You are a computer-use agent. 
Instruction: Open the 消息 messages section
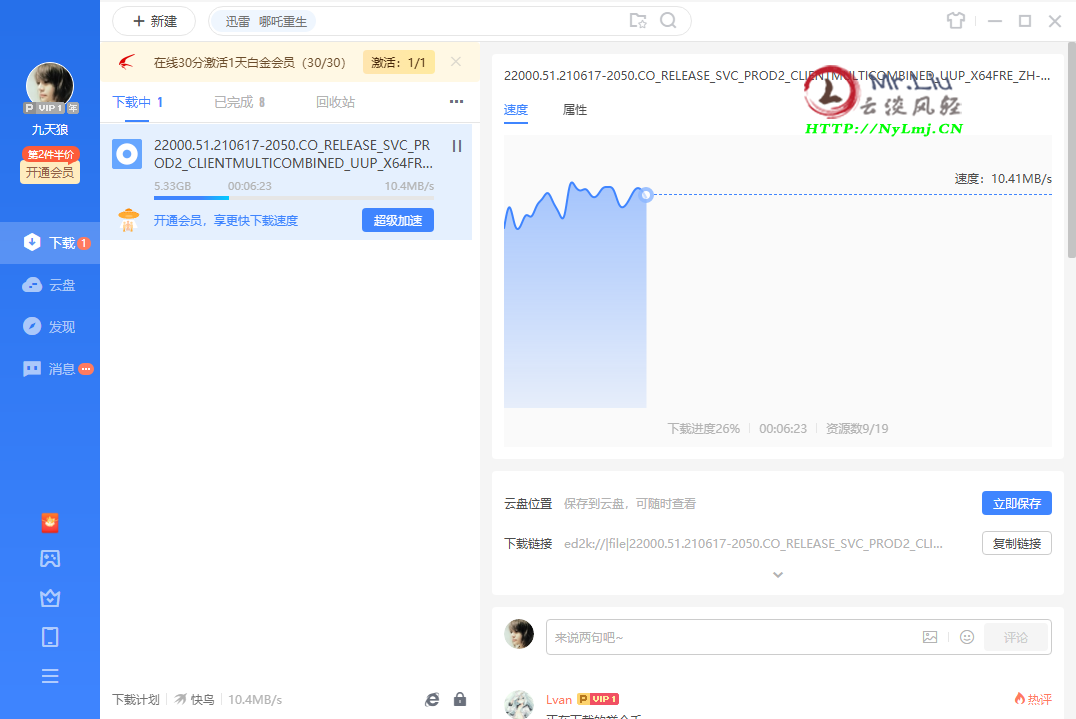click(50, 369)
